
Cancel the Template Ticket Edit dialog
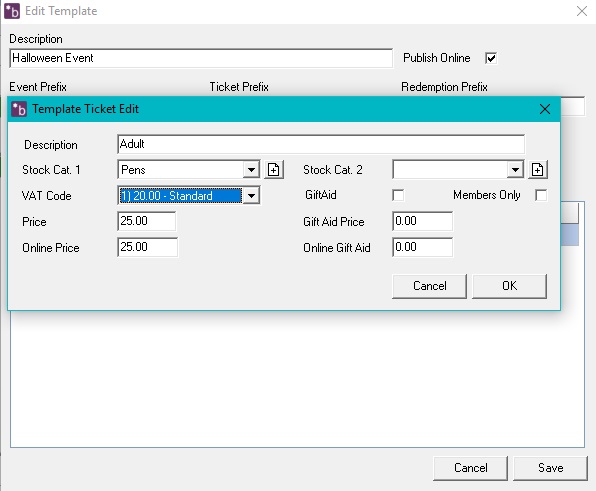[x=430, y=286]
